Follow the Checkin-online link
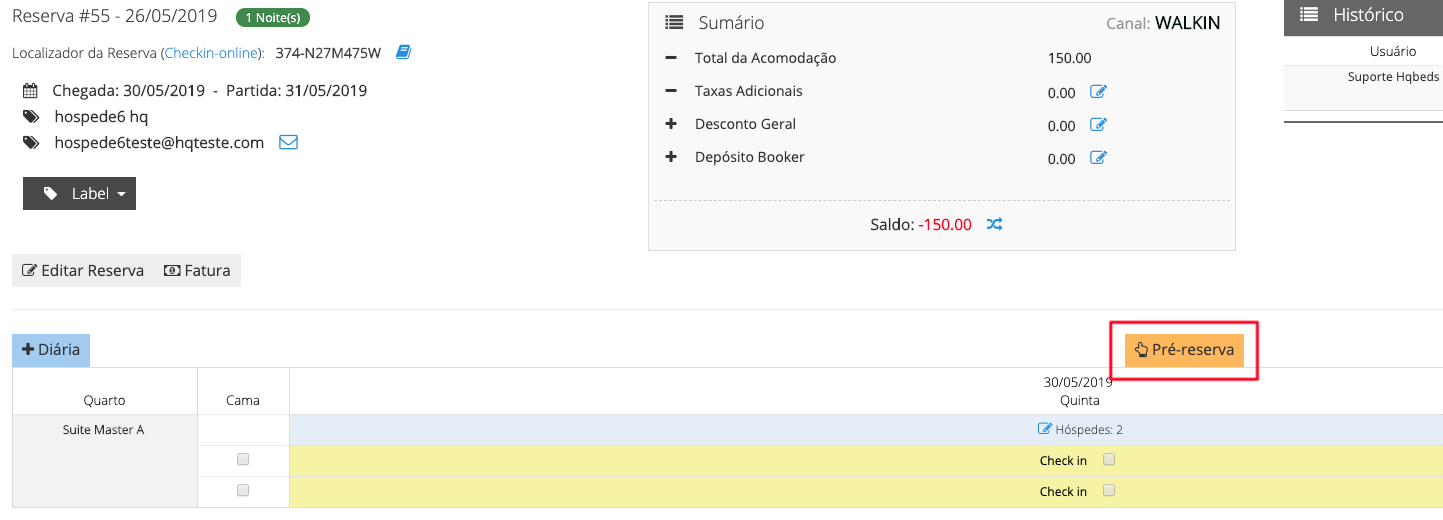Screen dimensions: 1443x520 tap(212, 52)
